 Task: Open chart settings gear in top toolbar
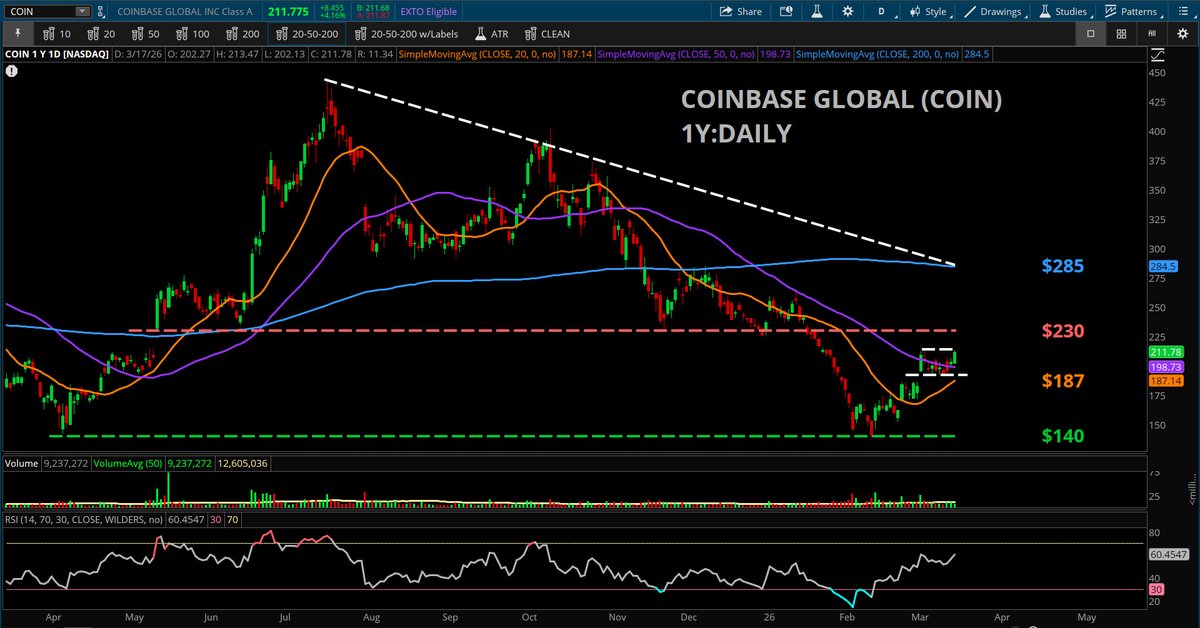click(x=848, y=12)
